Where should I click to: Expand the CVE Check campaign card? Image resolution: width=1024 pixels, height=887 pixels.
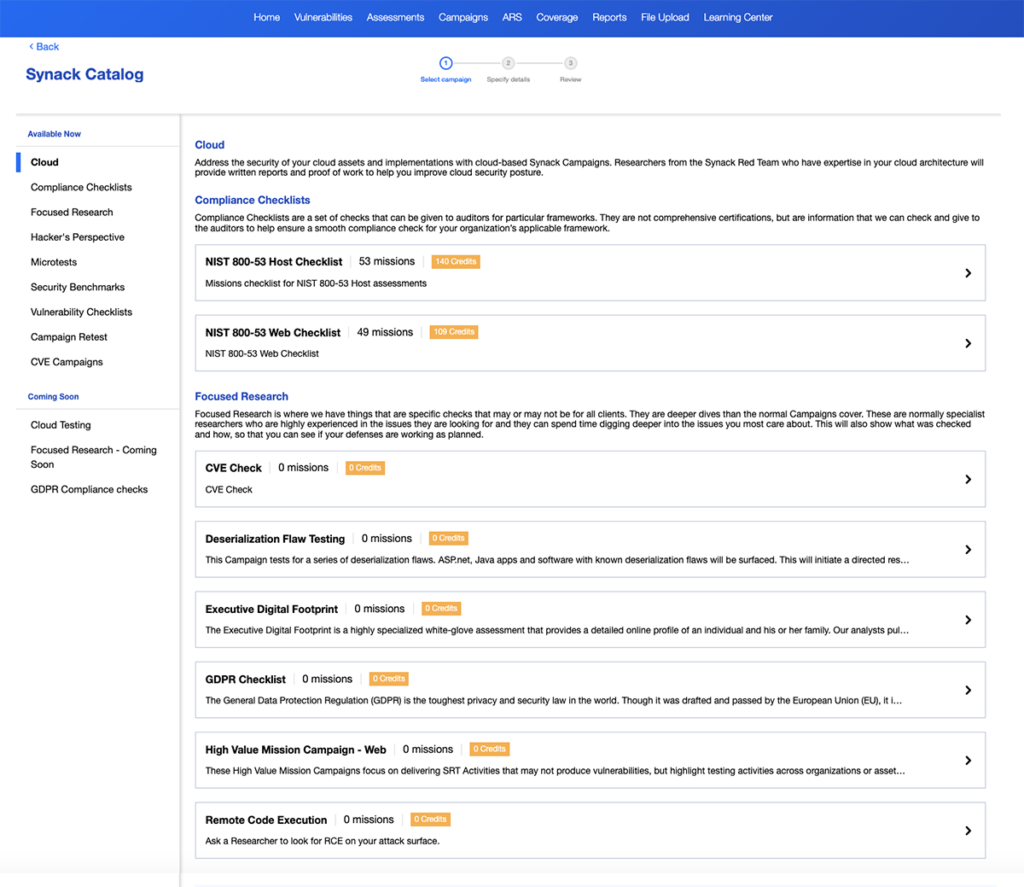pyautogui.click(x=967, y=478)
